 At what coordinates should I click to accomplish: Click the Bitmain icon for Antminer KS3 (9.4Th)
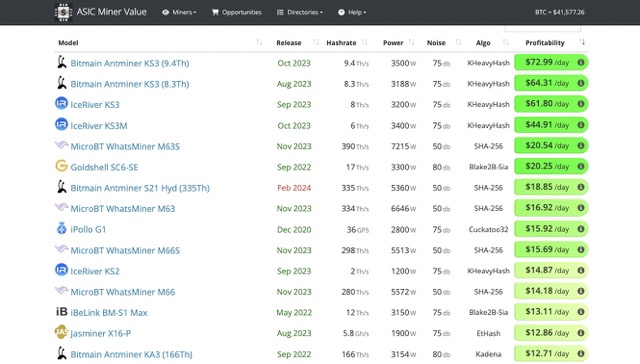click(62, 62)
